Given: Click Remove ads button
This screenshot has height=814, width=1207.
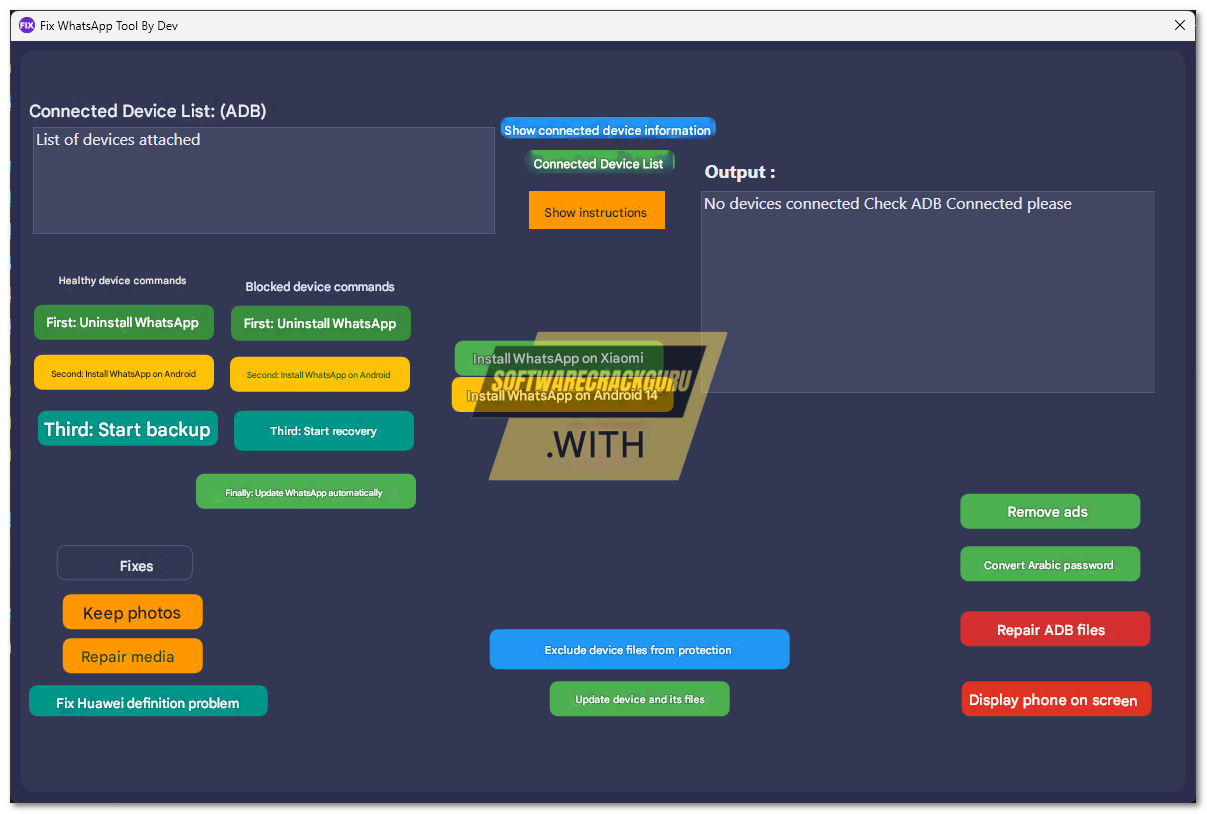Looking at the screenshot, I should point(1050,511).
